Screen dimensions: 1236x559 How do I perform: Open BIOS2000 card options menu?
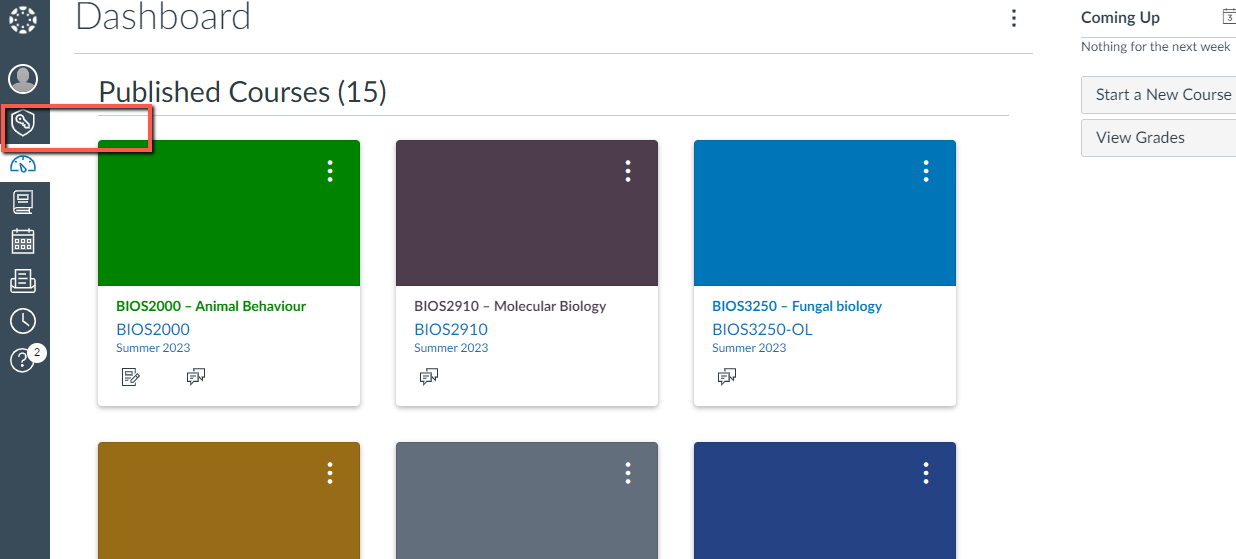(x=330, y=171)
